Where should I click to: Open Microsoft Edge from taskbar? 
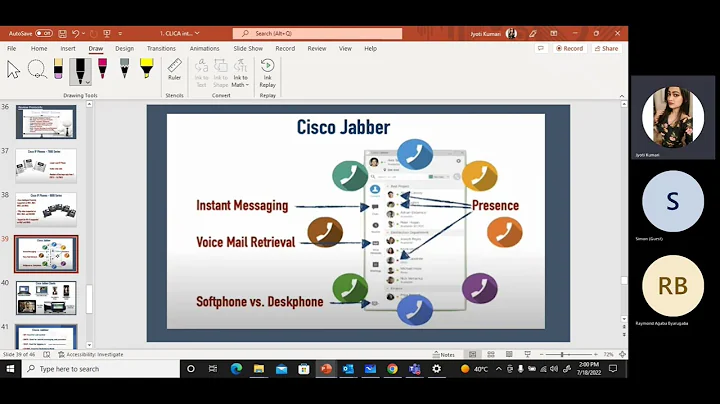236,369
